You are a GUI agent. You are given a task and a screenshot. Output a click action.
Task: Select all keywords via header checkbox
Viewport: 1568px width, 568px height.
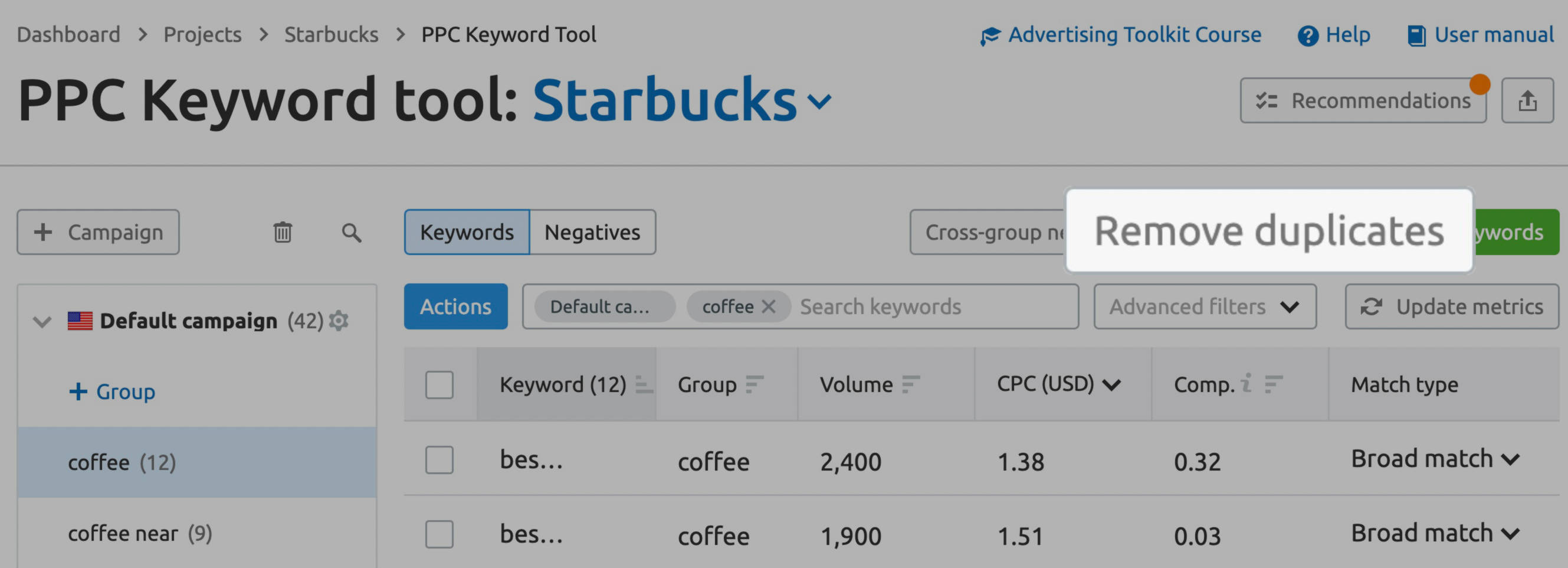pyautogui.click(x=439, y=384)
